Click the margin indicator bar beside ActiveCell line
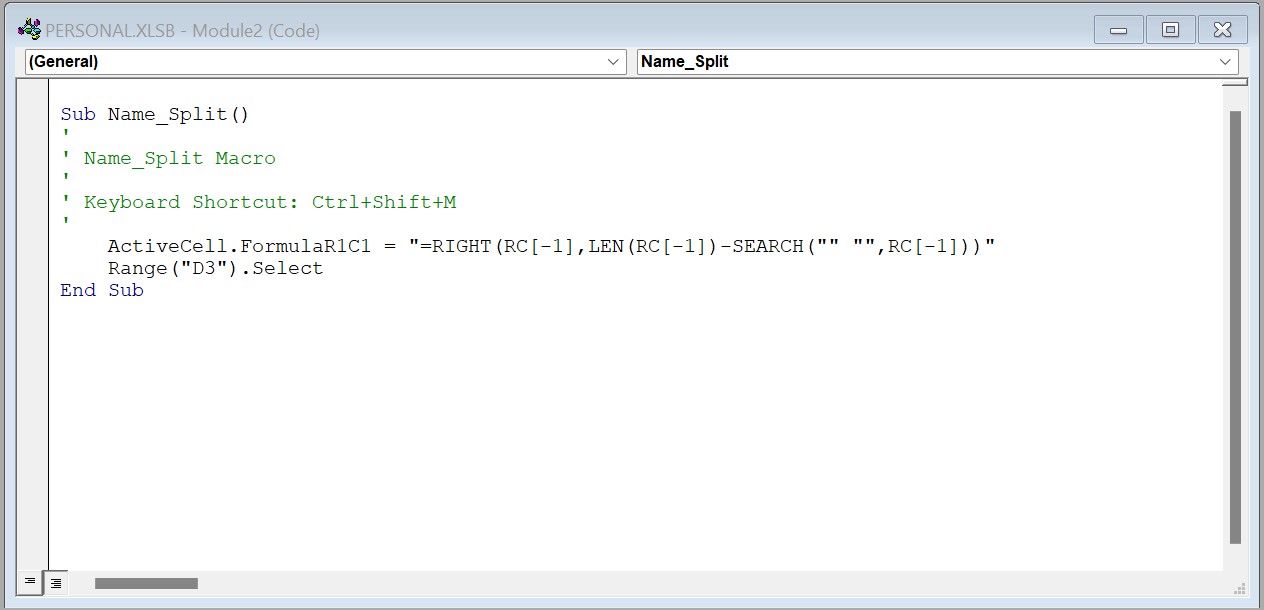Screen dimensions: 1264x610 [33, 246]
